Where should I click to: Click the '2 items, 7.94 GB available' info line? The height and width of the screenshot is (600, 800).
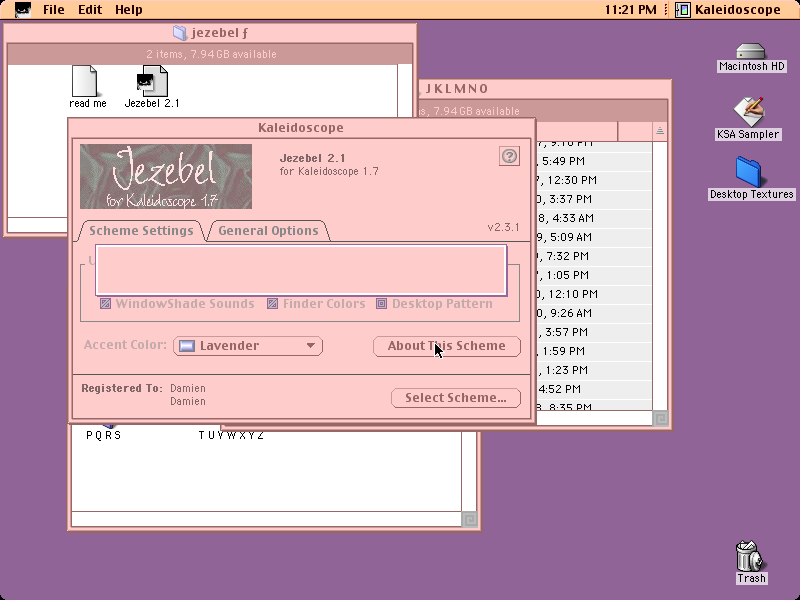coord(211,54)
